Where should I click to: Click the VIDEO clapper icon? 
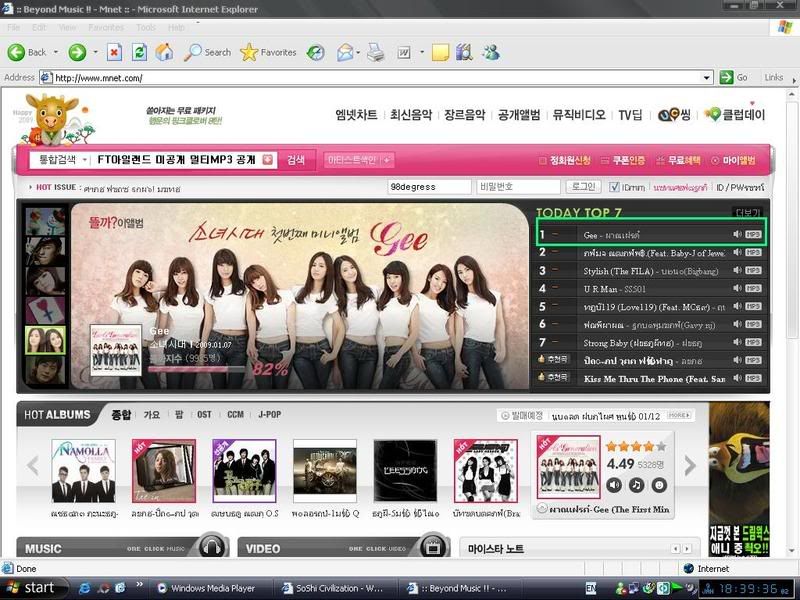[433, 545]
